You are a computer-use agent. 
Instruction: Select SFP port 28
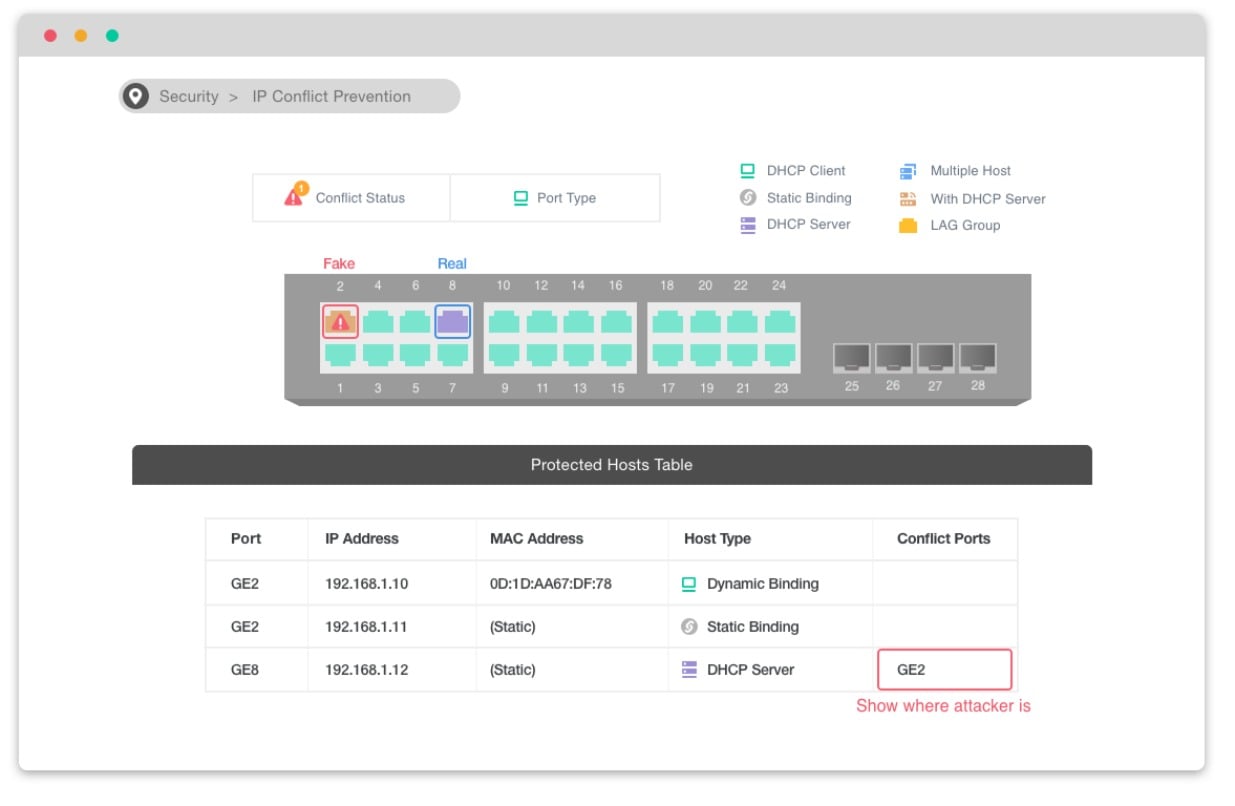977,358
